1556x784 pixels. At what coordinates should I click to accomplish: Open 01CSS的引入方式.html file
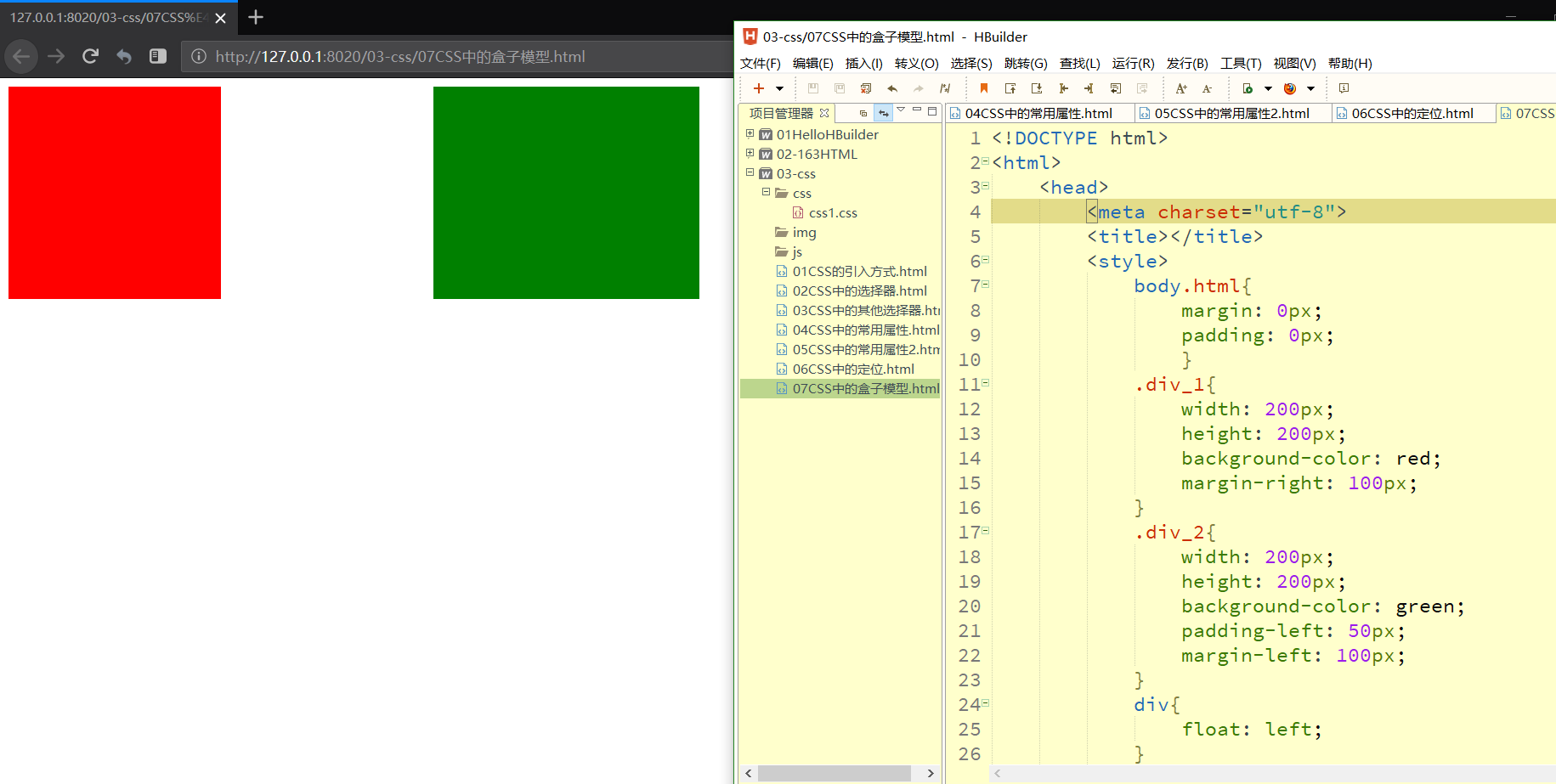(x=859, y=272)
